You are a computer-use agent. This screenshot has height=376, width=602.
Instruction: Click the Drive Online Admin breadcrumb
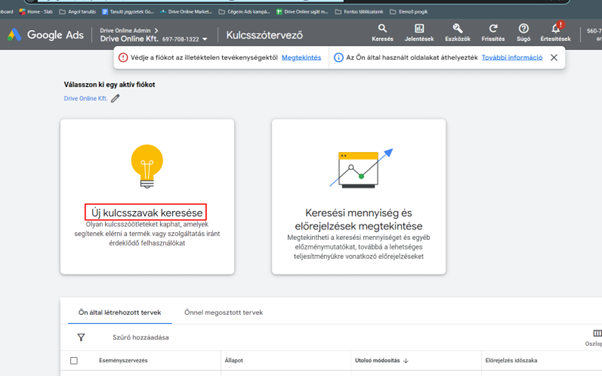point(125,30)
